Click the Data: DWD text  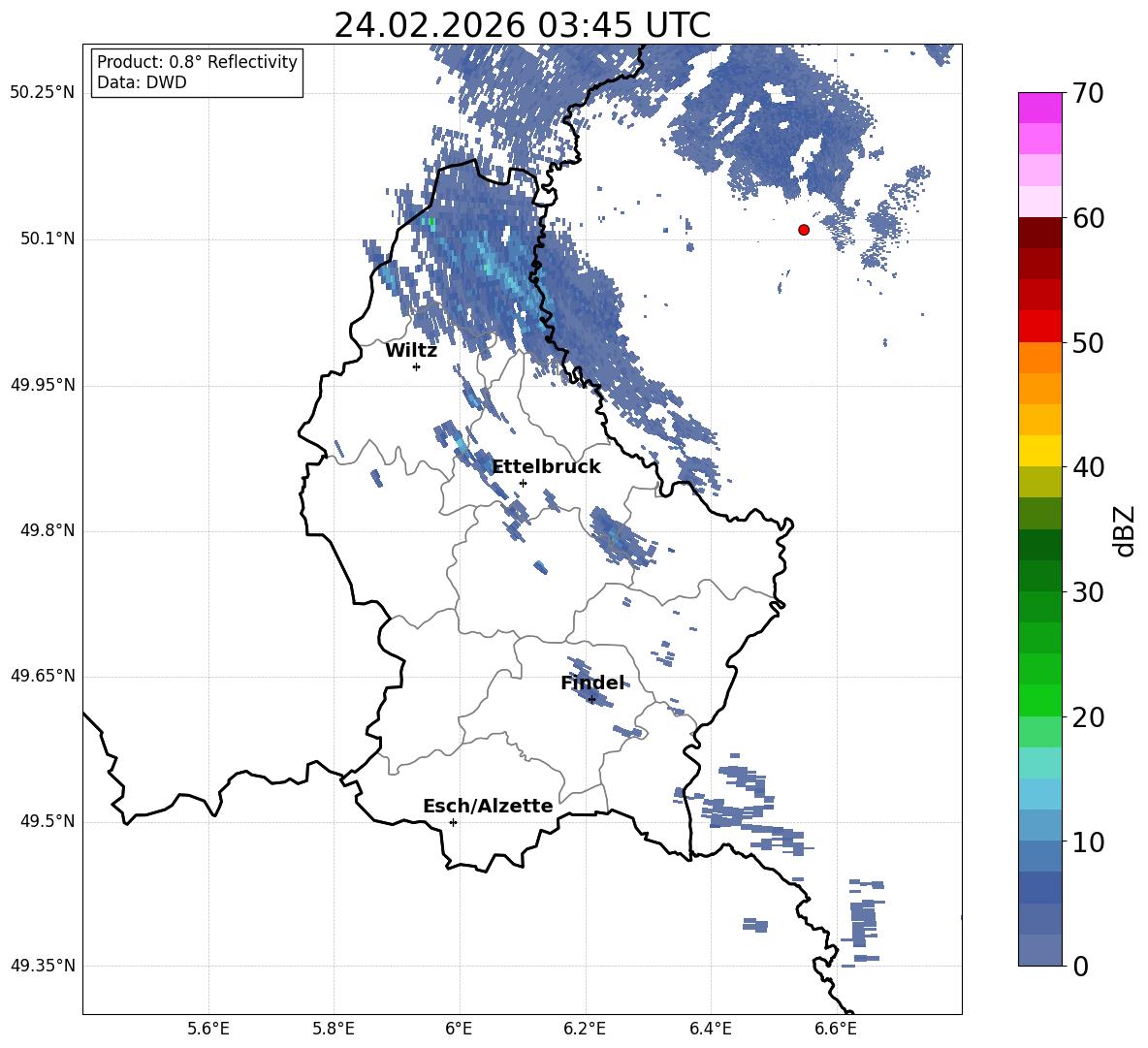[x=142, y=82]
